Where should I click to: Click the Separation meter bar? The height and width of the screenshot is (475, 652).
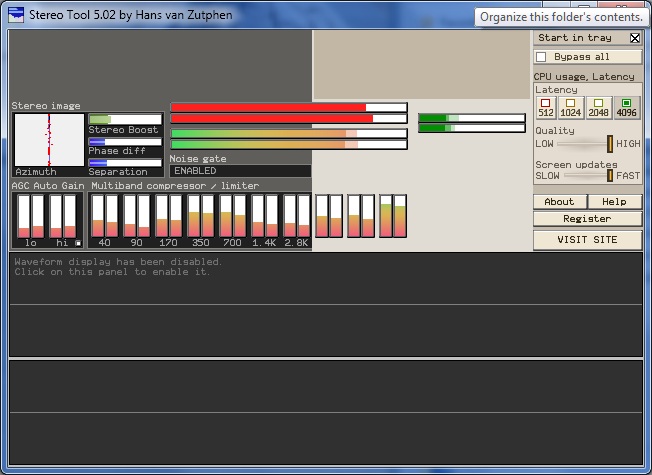coord(125,163)
